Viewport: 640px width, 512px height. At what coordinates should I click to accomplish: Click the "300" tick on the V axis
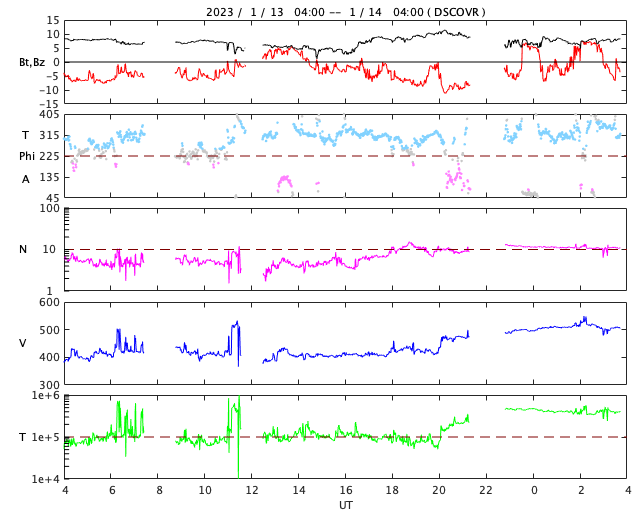49,385
